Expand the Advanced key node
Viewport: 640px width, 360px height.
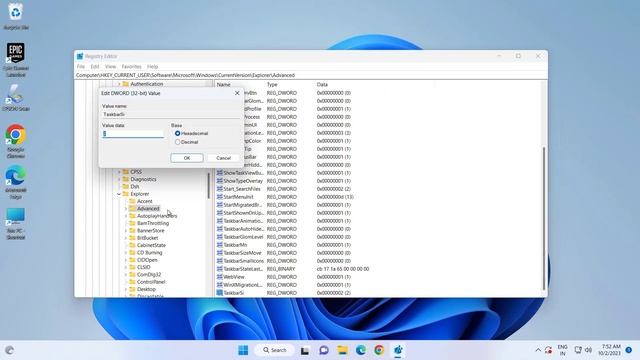[126, 209]
